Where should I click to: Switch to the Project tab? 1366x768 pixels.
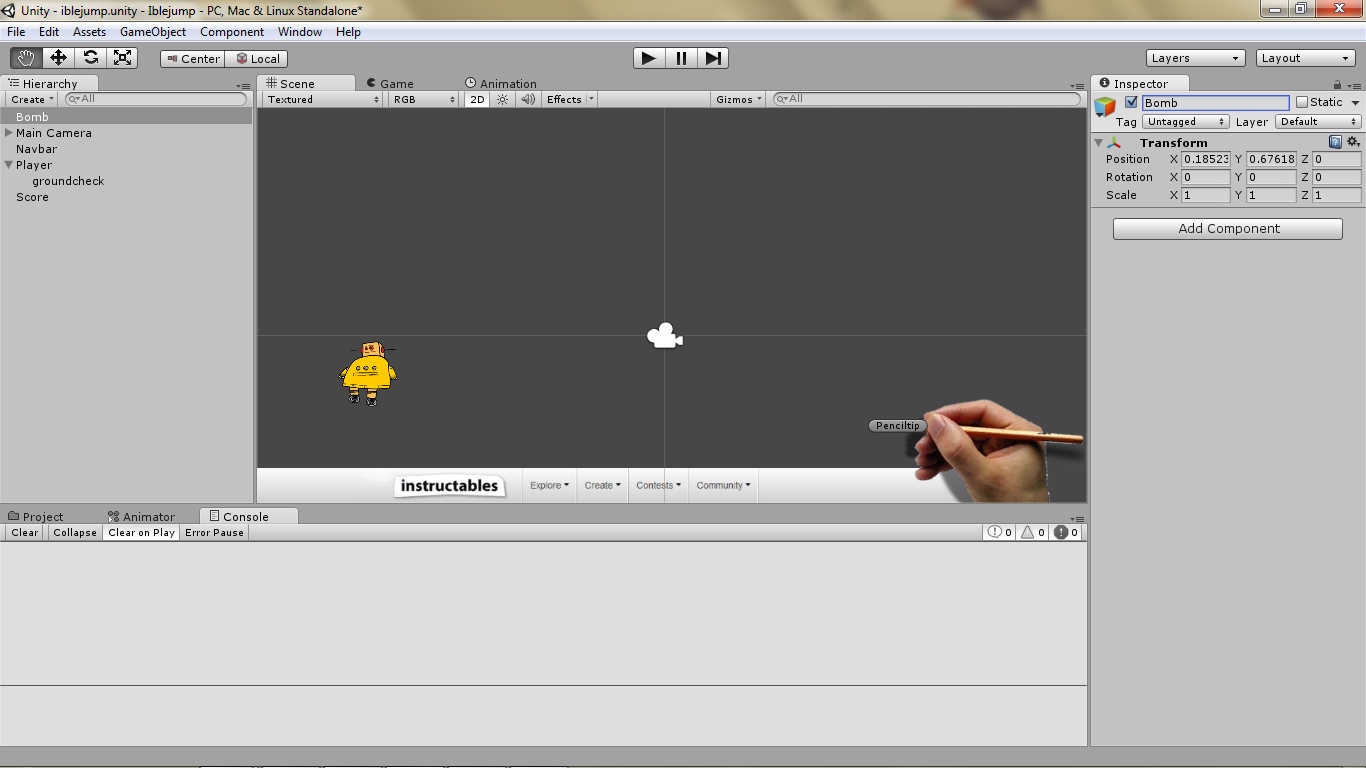[36, 517]
